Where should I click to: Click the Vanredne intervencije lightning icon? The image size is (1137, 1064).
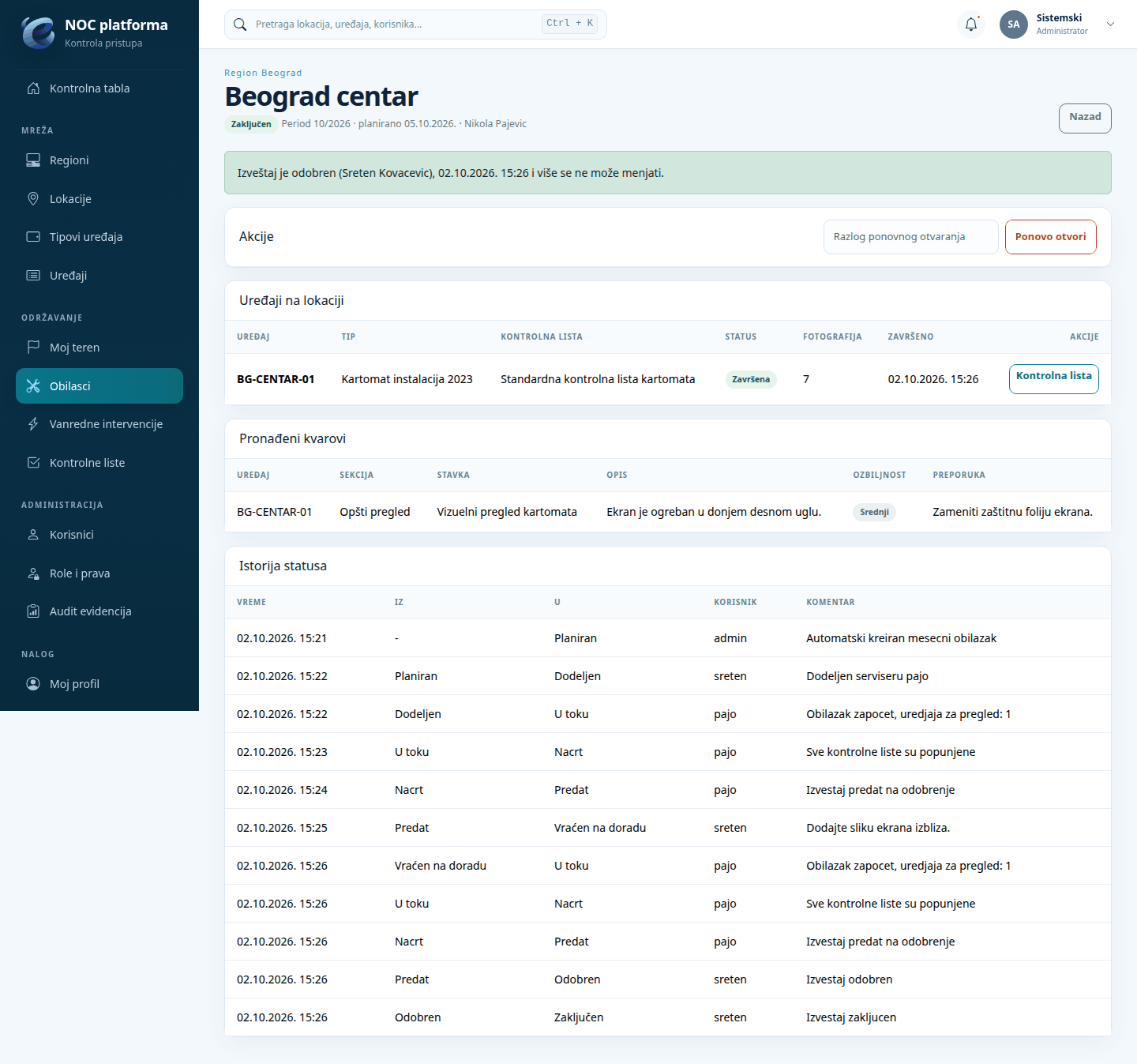click(x=33, y=424)
